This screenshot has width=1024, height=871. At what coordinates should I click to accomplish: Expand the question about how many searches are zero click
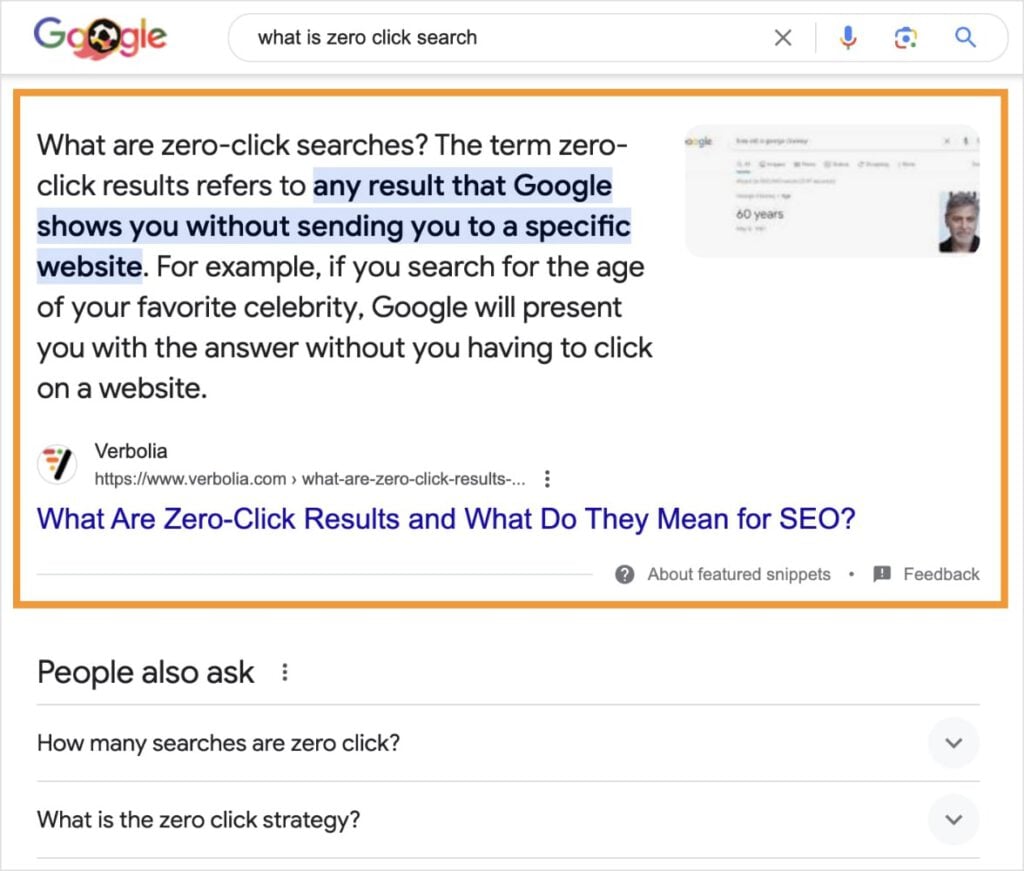953,743
